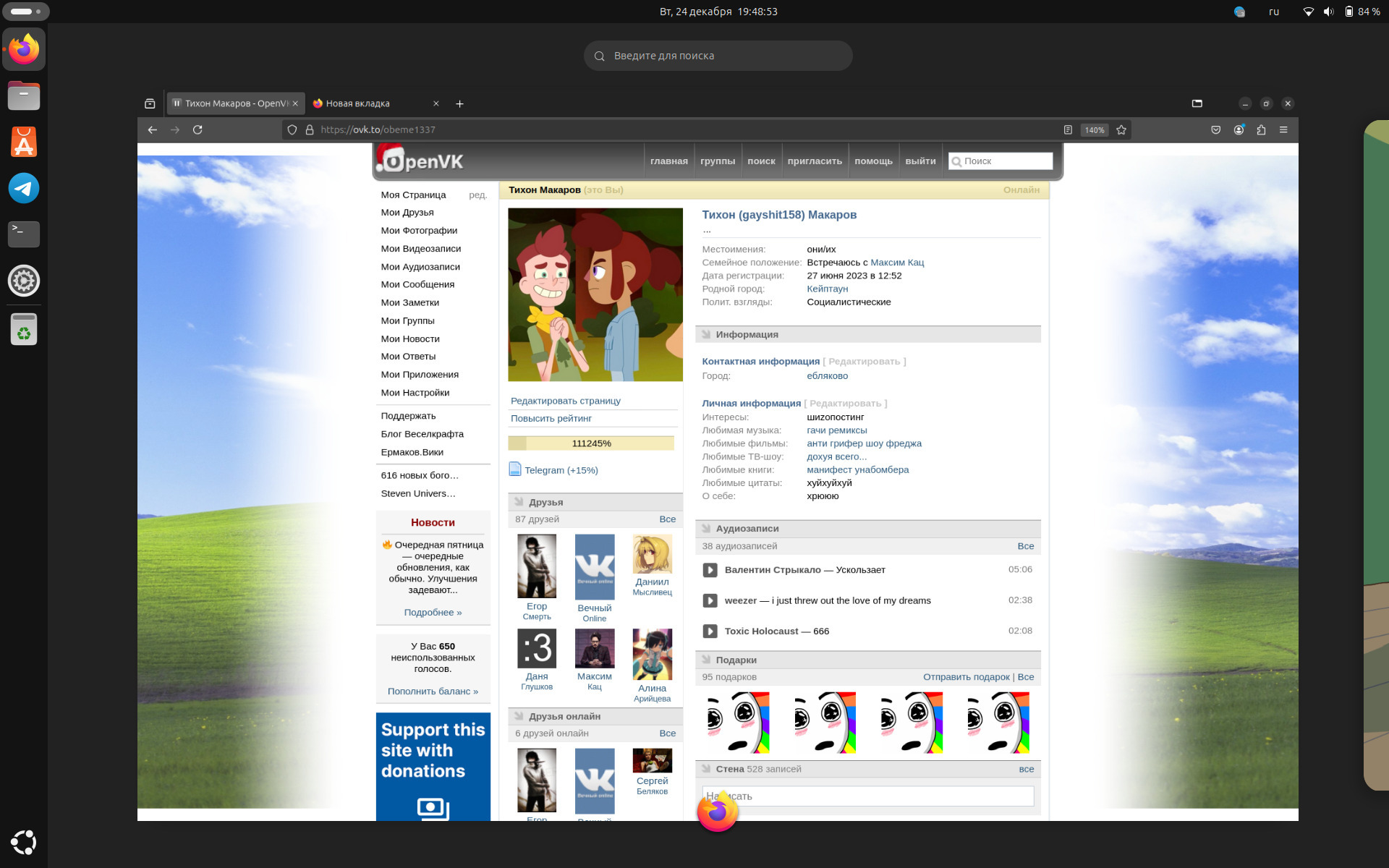This screenshot has width=1389, height=868.
Task: Click Отправить подарок link
Action: click(966, 677)
